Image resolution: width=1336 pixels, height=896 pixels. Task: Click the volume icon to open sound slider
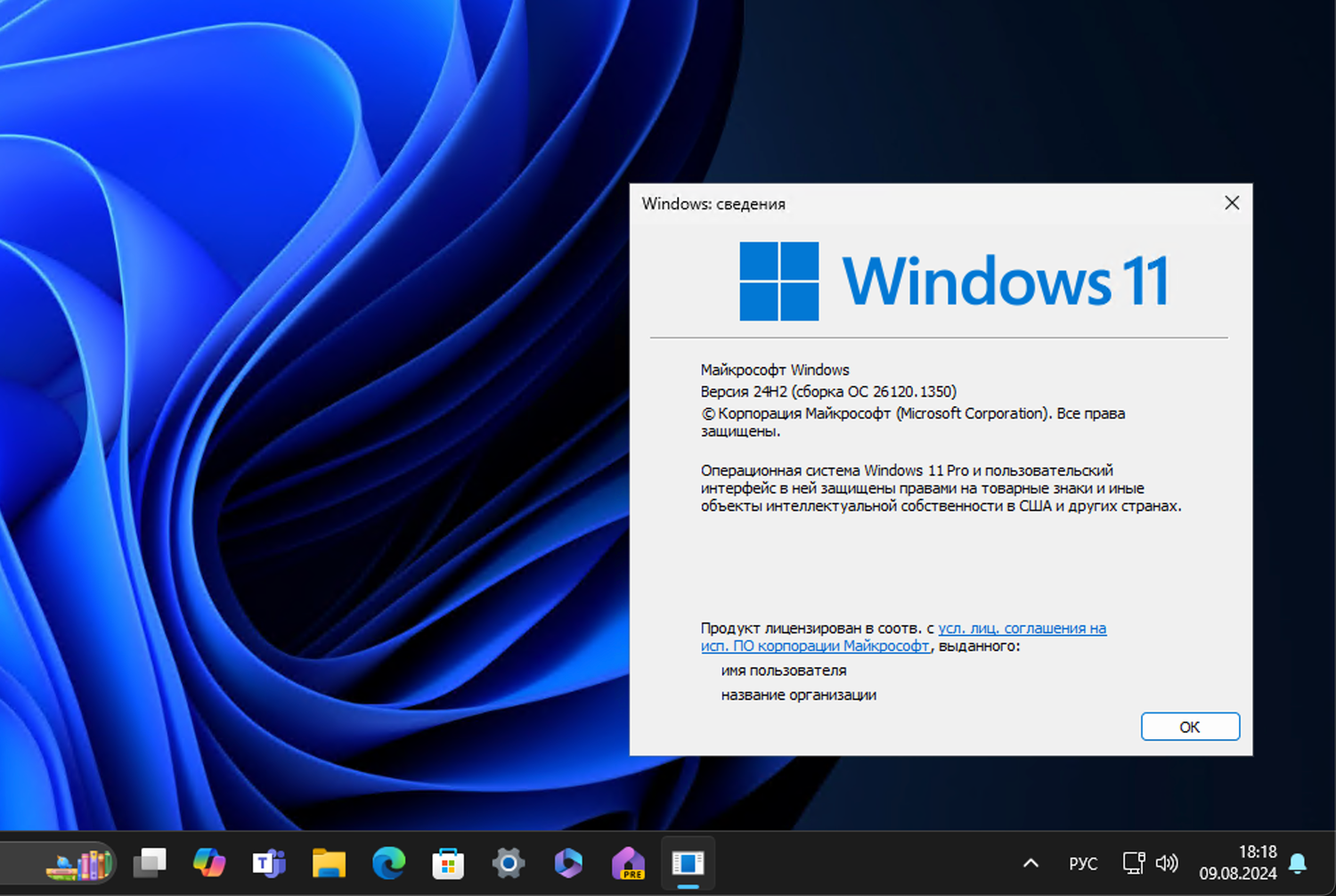tap(1167, 863)
